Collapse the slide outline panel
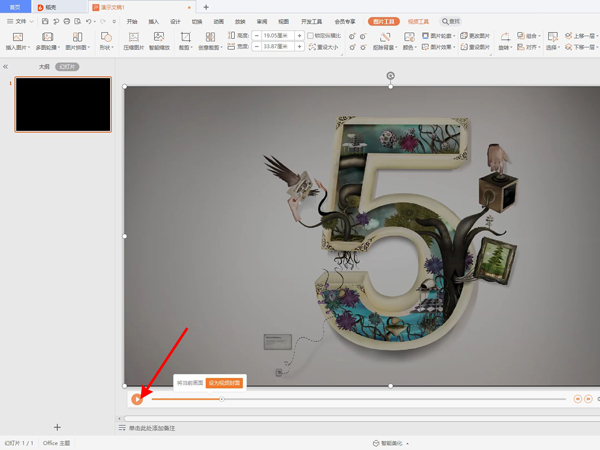The height and width of the screenshot is (450, 600). pos(6,66)
